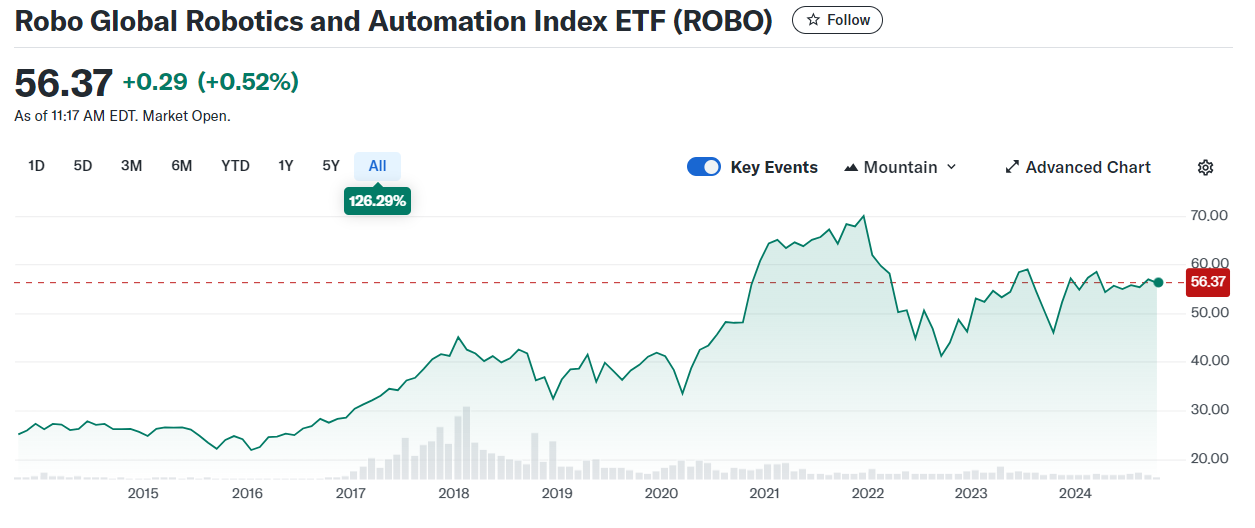The image size is (1255, 528).
Task: Click the 2023 x-axis label
Action: click(x=971, y=493)
